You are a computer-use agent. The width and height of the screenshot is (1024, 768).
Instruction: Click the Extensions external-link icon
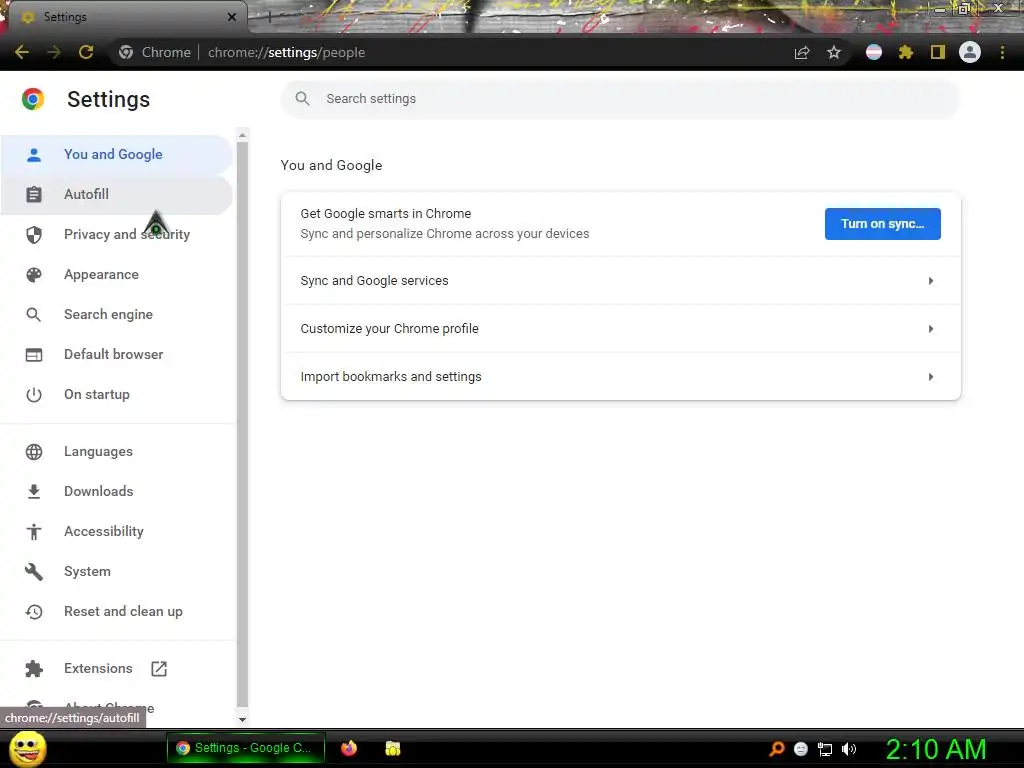(159, 669)
